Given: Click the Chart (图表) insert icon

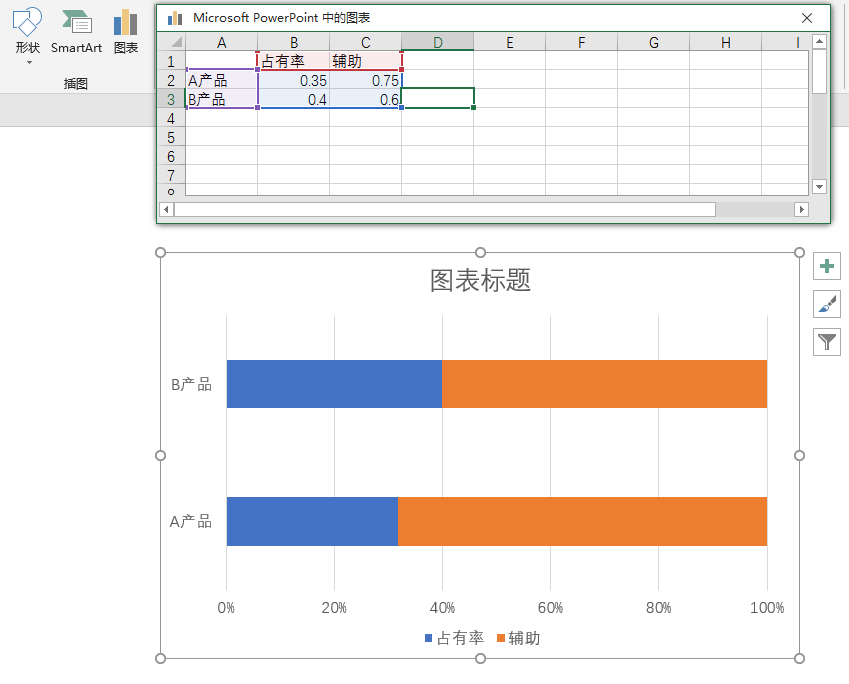Looking at the screenshot, I should click(126, 31).
